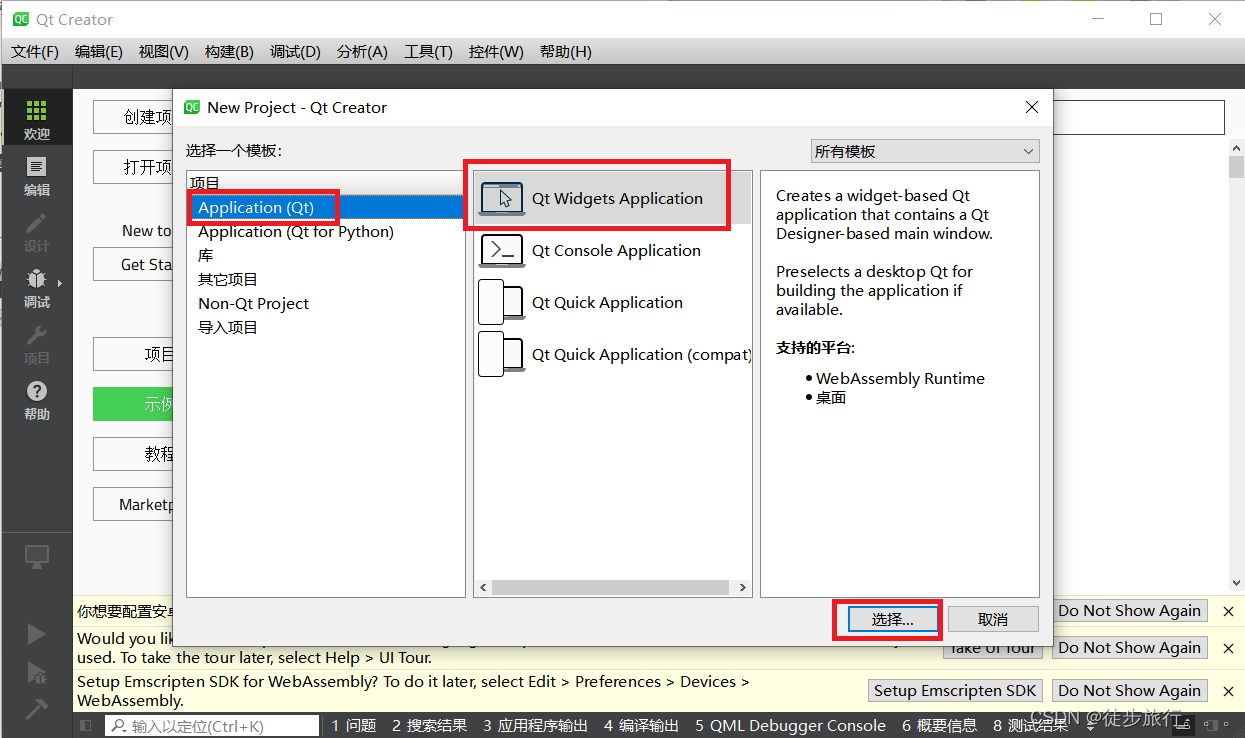Select the 库 library category
Viewport: 1245px width, 738px height.
205,255
